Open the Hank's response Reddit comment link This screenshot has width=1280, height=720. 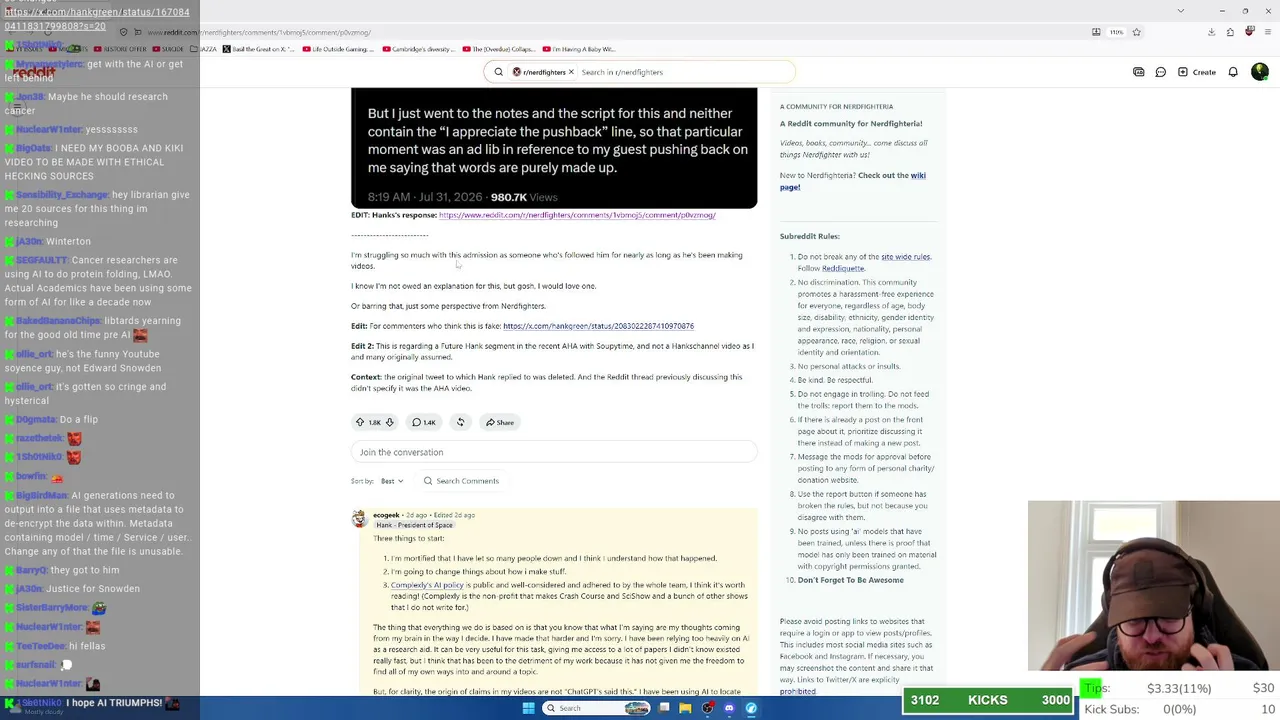[x=577, y=215]
